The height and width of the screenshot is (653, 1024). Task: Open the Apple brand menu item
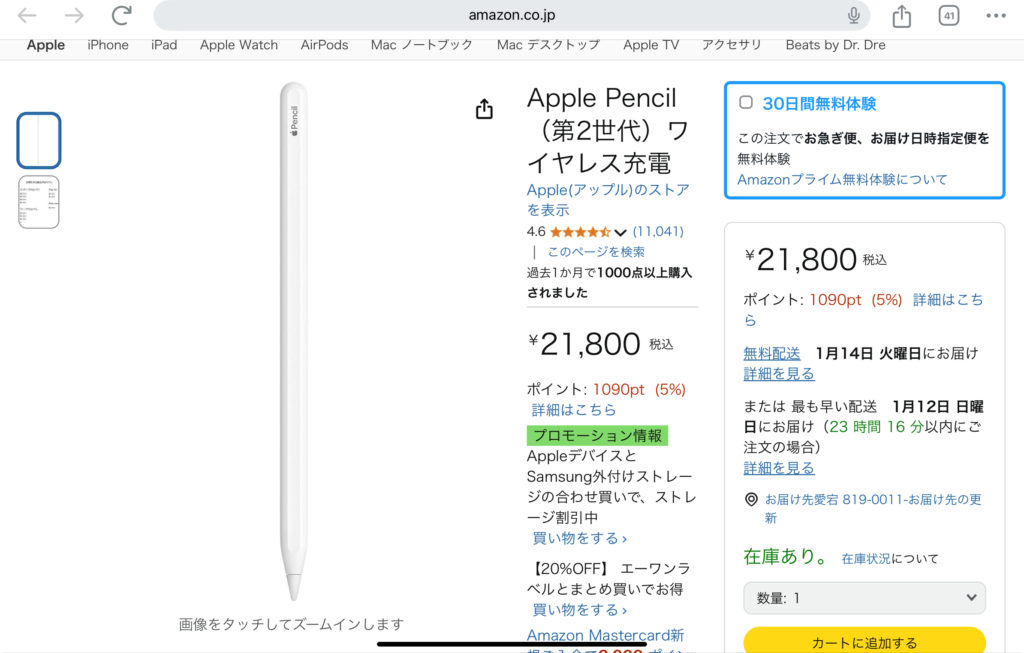[46, 45]
